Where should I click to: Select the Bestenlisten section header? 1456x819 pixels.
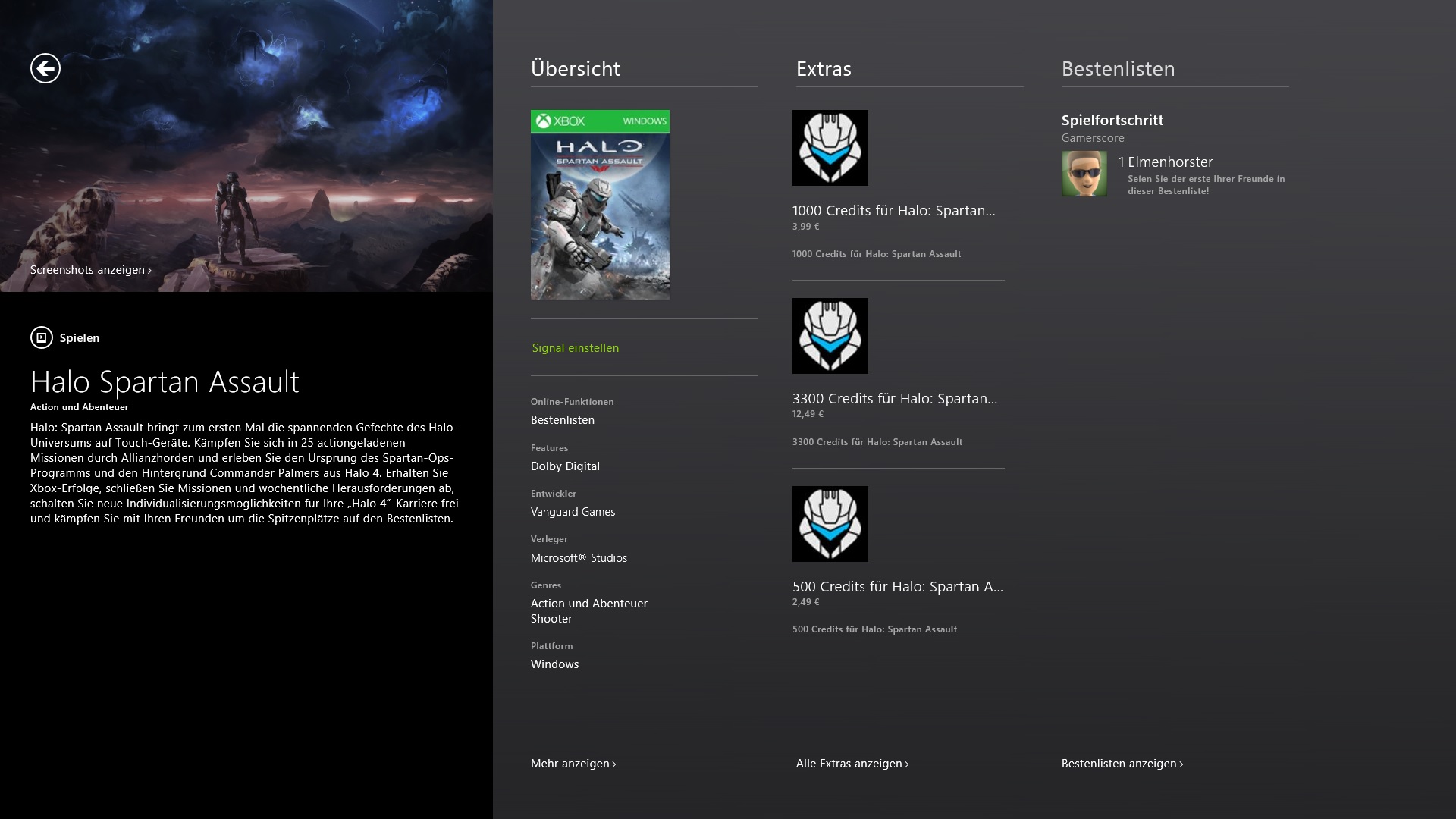(1119, 69)
